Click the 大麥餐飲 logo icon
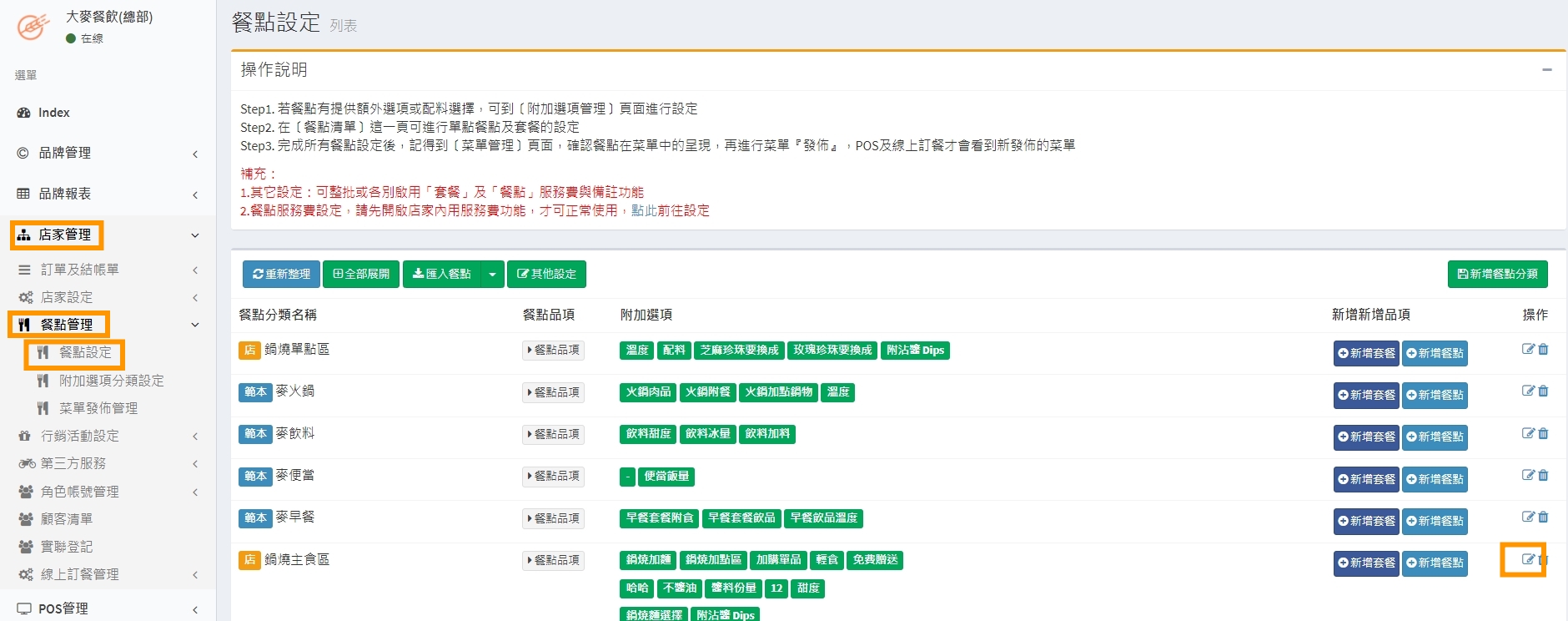This screenshot has height=621, width=1568. (x=33, y=27)
